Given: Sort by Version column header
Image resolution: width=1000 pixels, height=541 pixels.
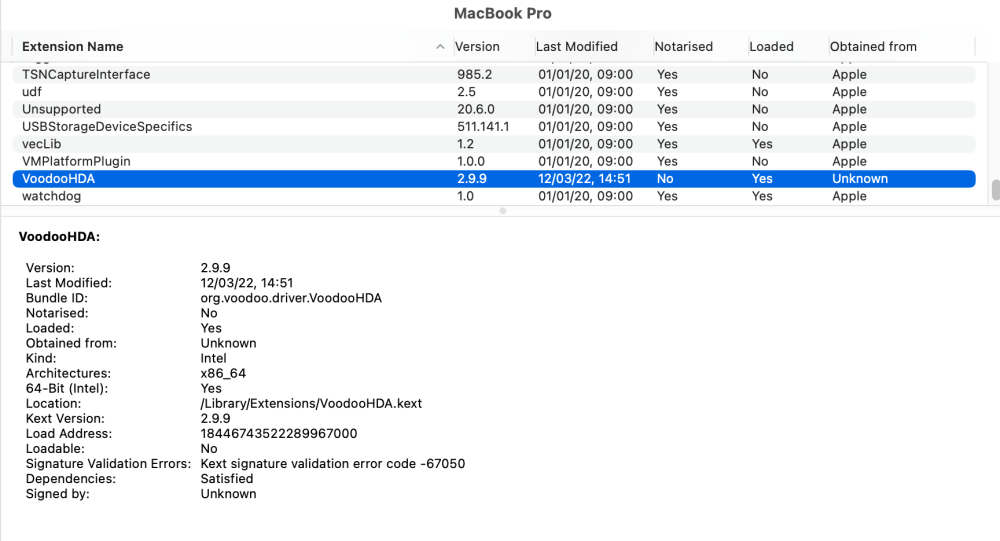Looking at the screenshot, I should pyautogui.click(x=477, y=47).
